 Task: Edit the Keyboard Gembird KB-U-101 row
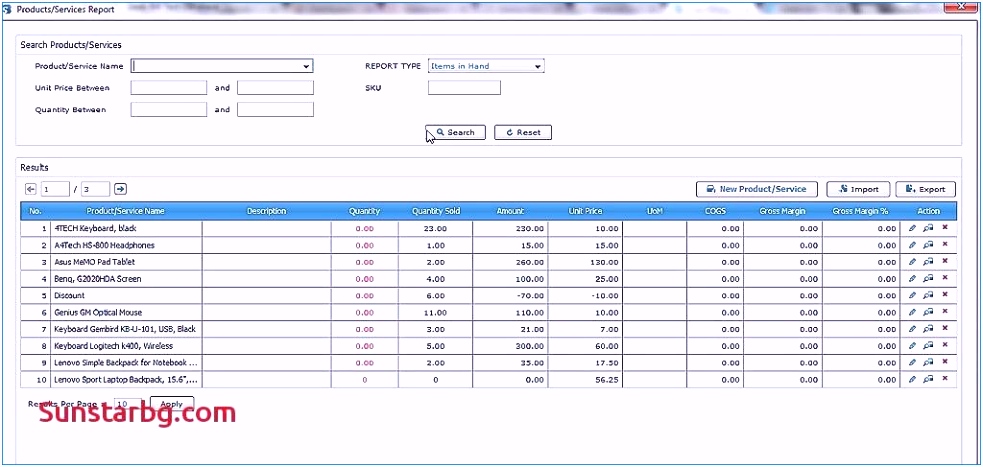912,329
